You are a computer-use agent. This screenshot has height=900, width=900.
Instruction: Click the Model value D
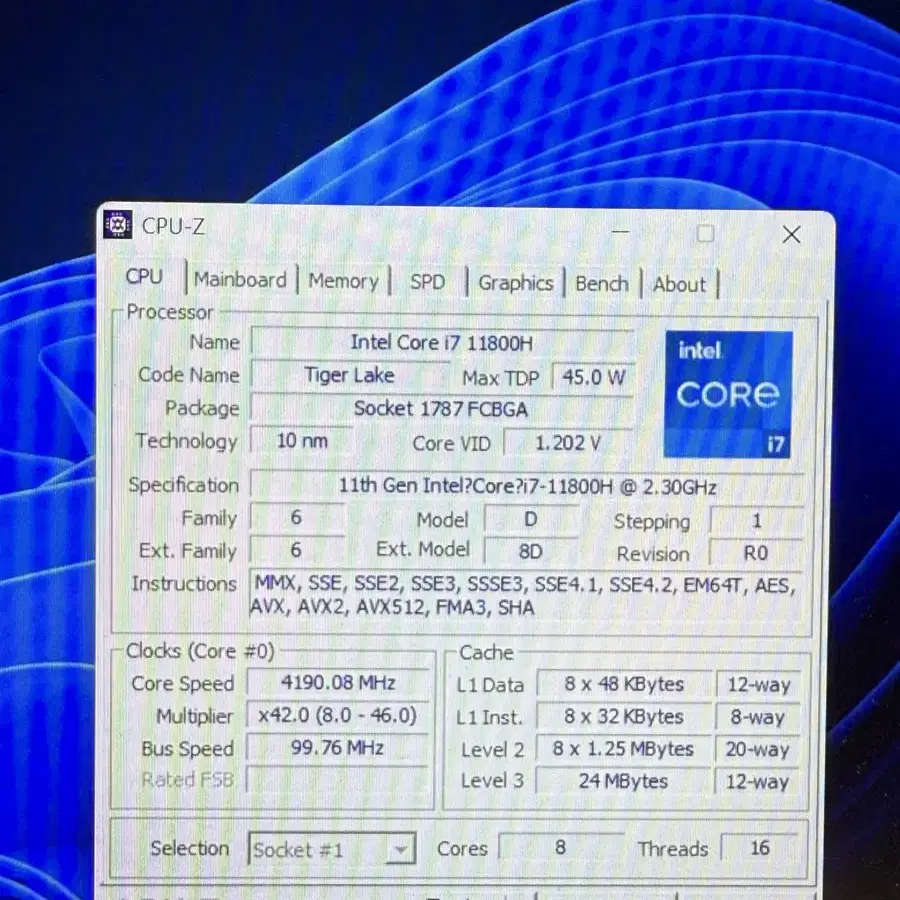(x=531, y=519)
